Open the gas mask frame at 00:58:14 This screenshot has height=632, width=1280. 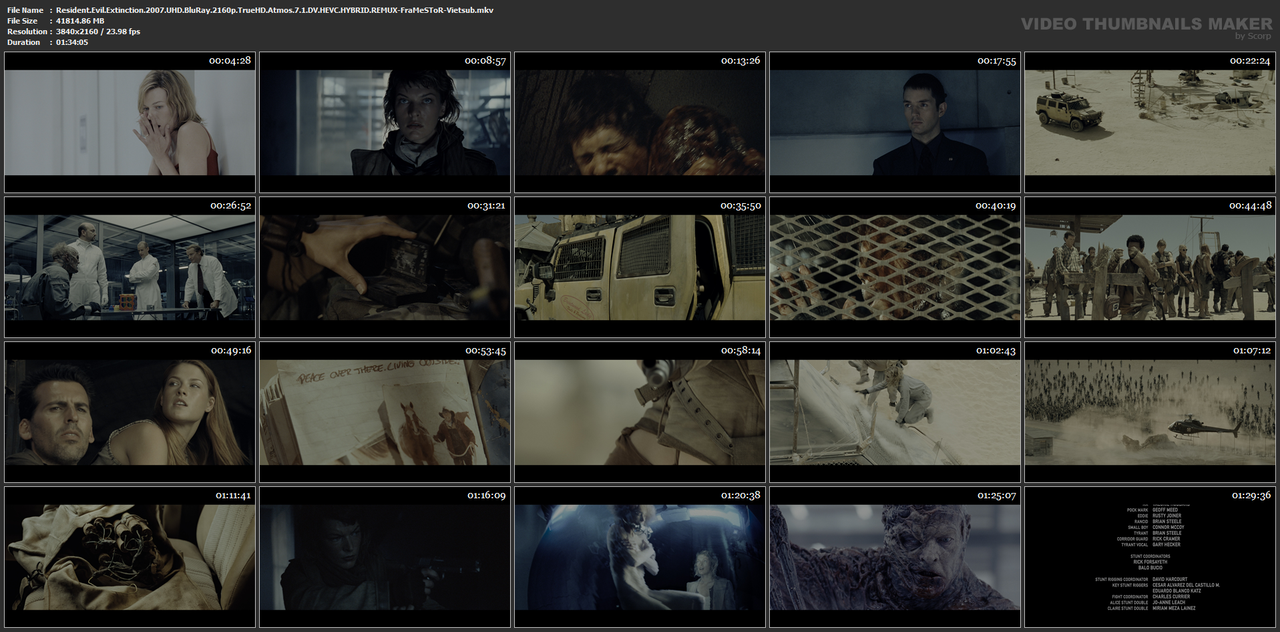tap(640, 412)
